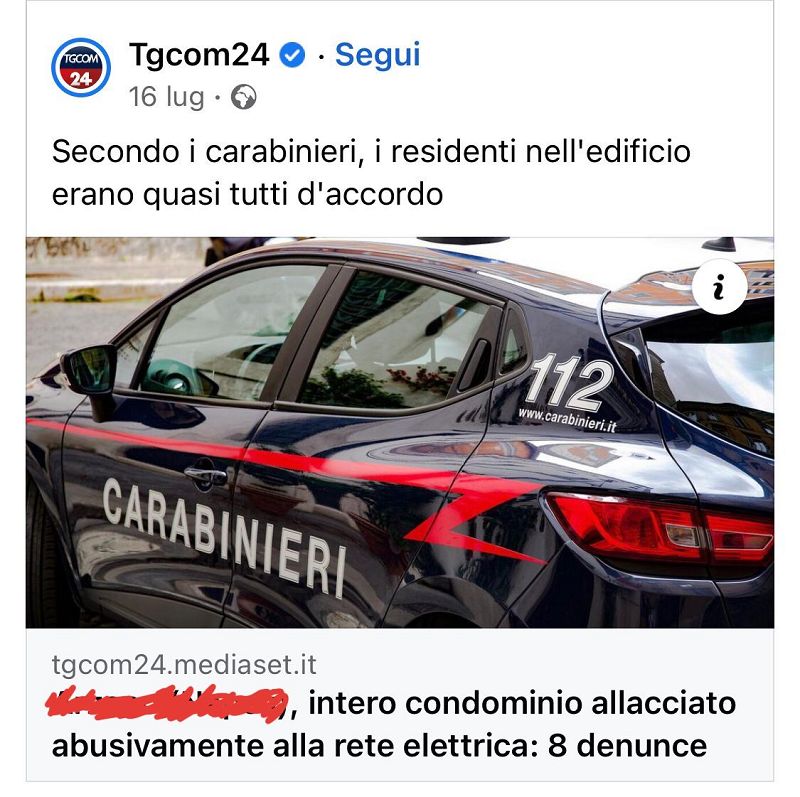Open headline about condominio allacciato abusivamente
This screenshot has height=797, width=800.
coord(393,724)
